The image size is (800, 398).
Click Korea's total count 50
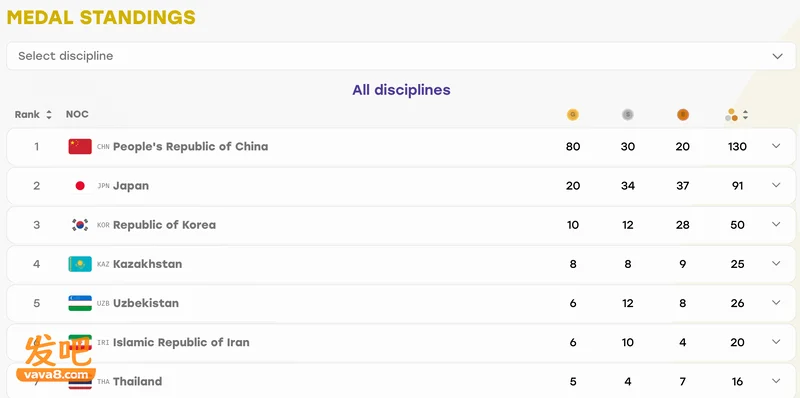tap(737, 225)
